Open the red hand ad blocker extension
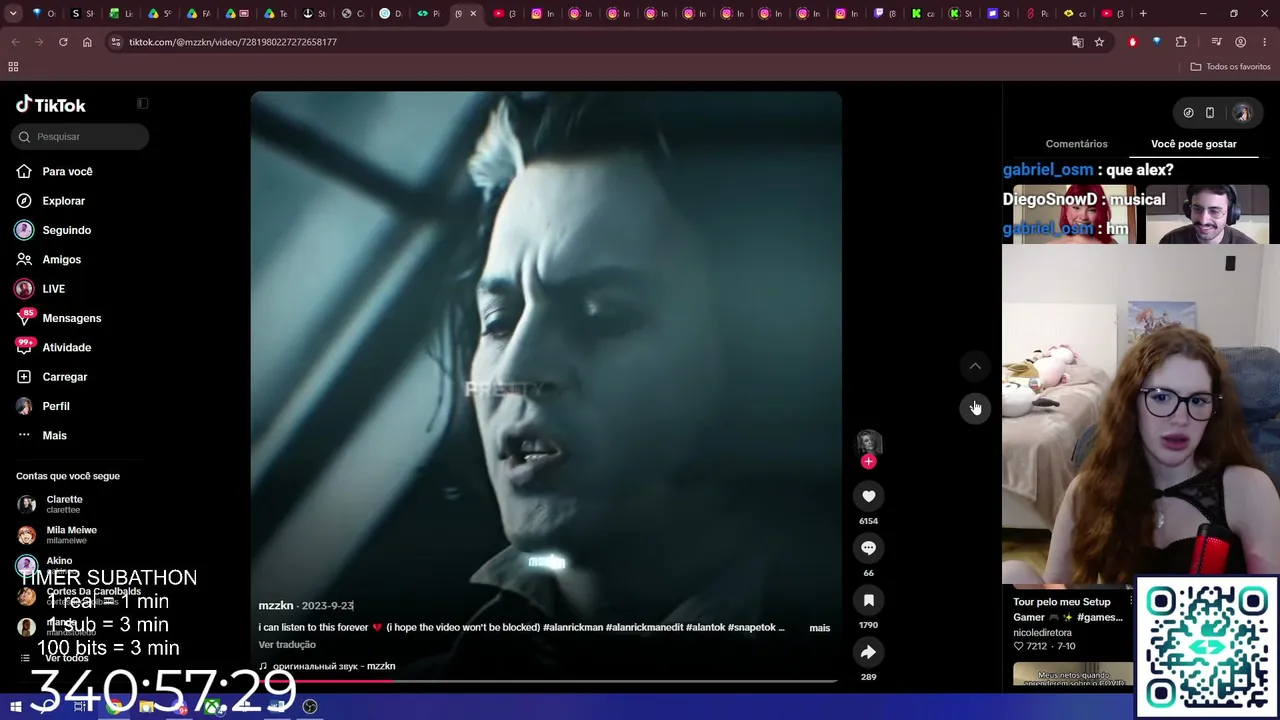1280x720 pixels. tap(1133, 42)
